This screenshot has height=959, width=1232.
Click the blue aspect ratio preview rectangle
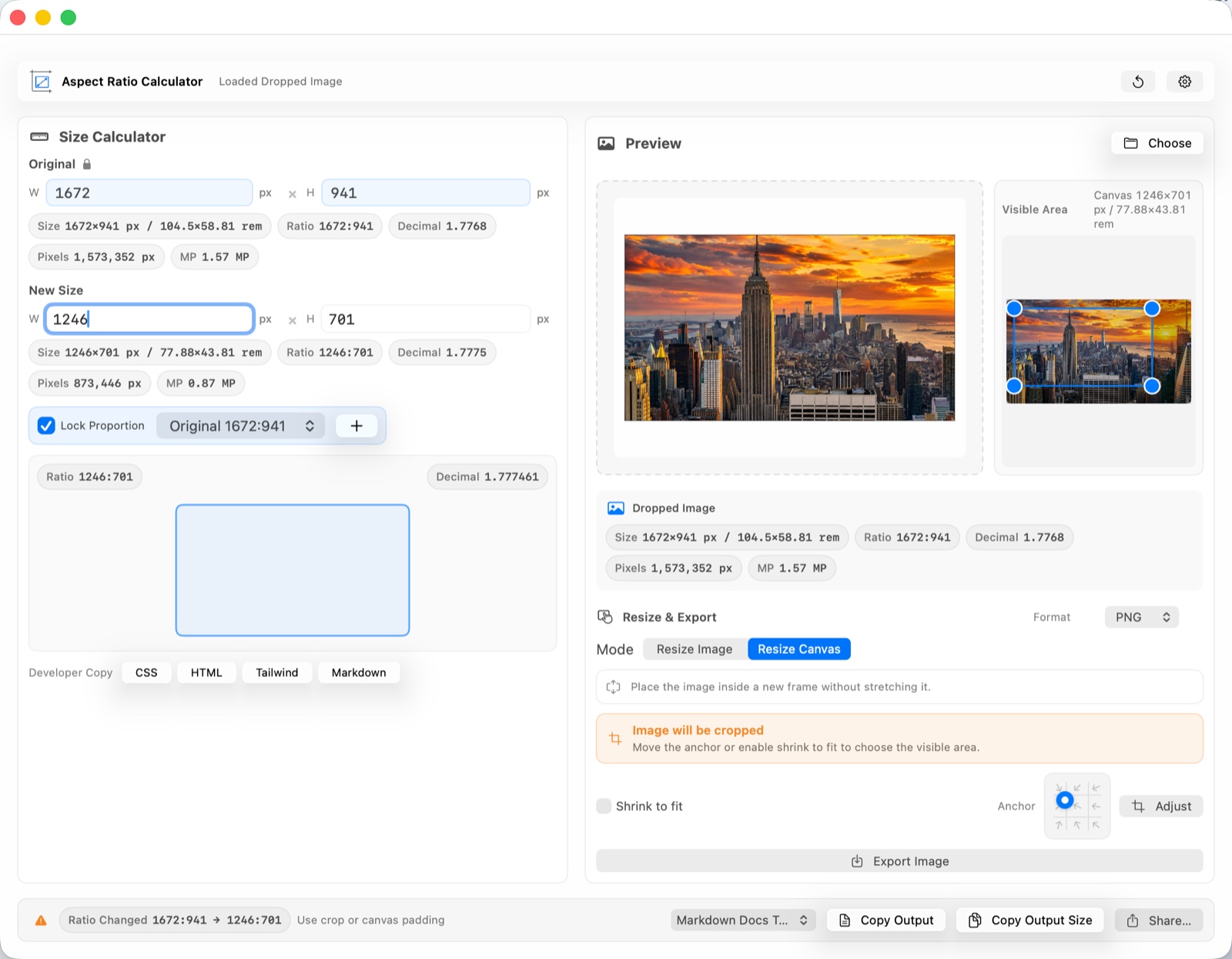pyautogui.click(x=293, y=570)
